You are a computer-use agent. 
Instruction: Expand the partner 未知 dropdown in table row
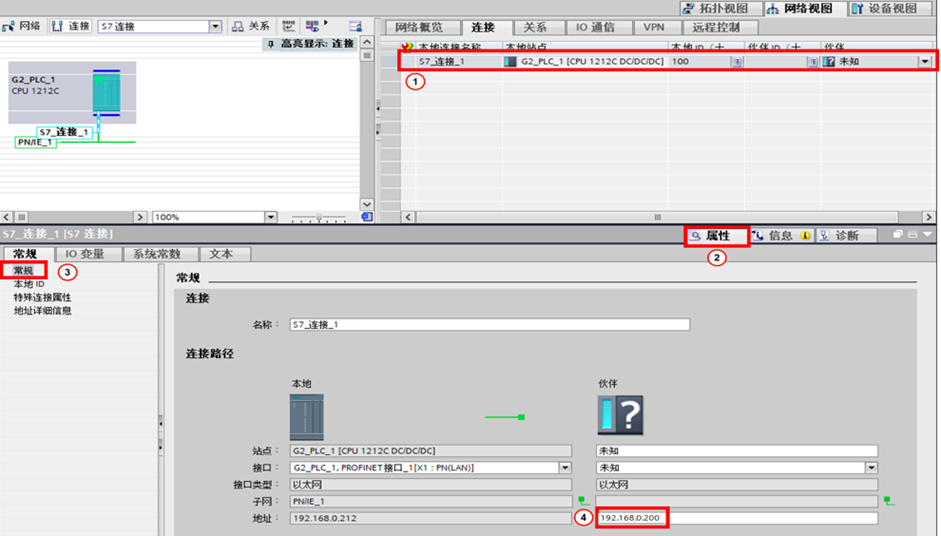click(x=925, y=62)
